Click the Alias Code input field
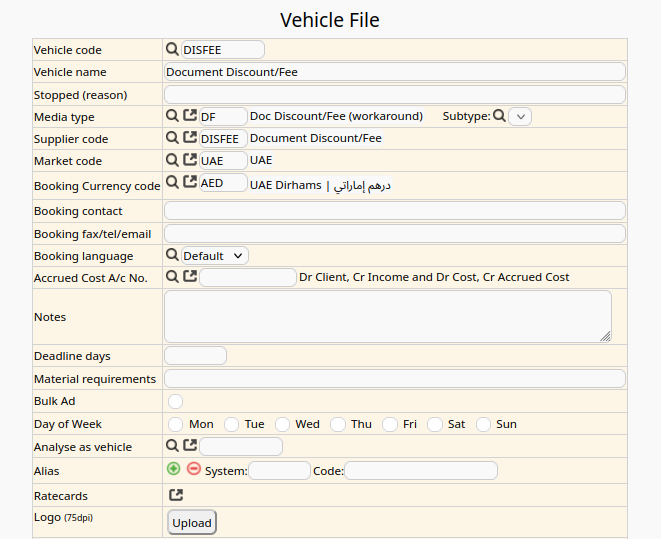 pos(421,470)
